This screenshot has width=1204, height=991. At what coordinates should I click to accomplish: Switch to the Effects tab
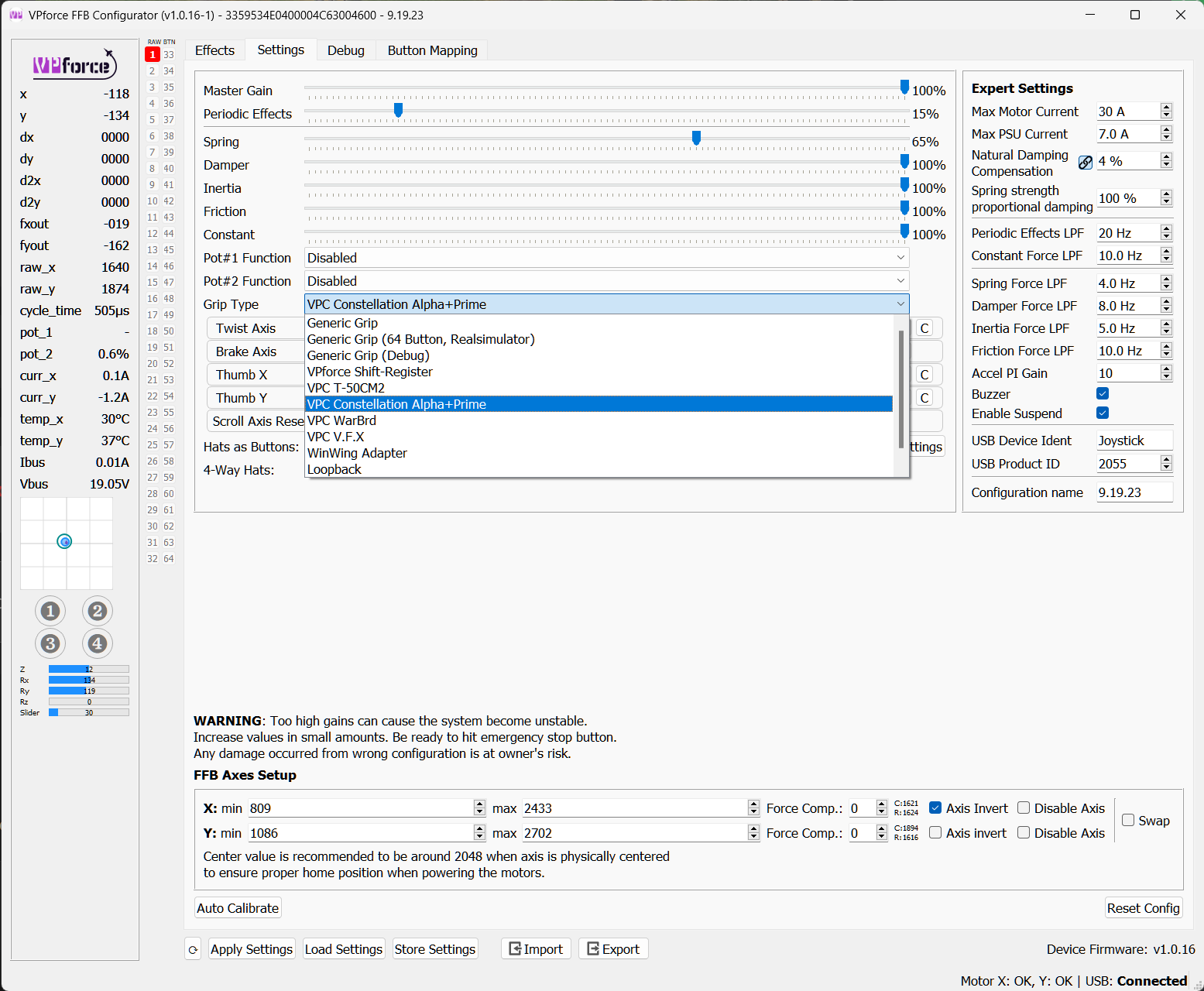pos(214,50)
